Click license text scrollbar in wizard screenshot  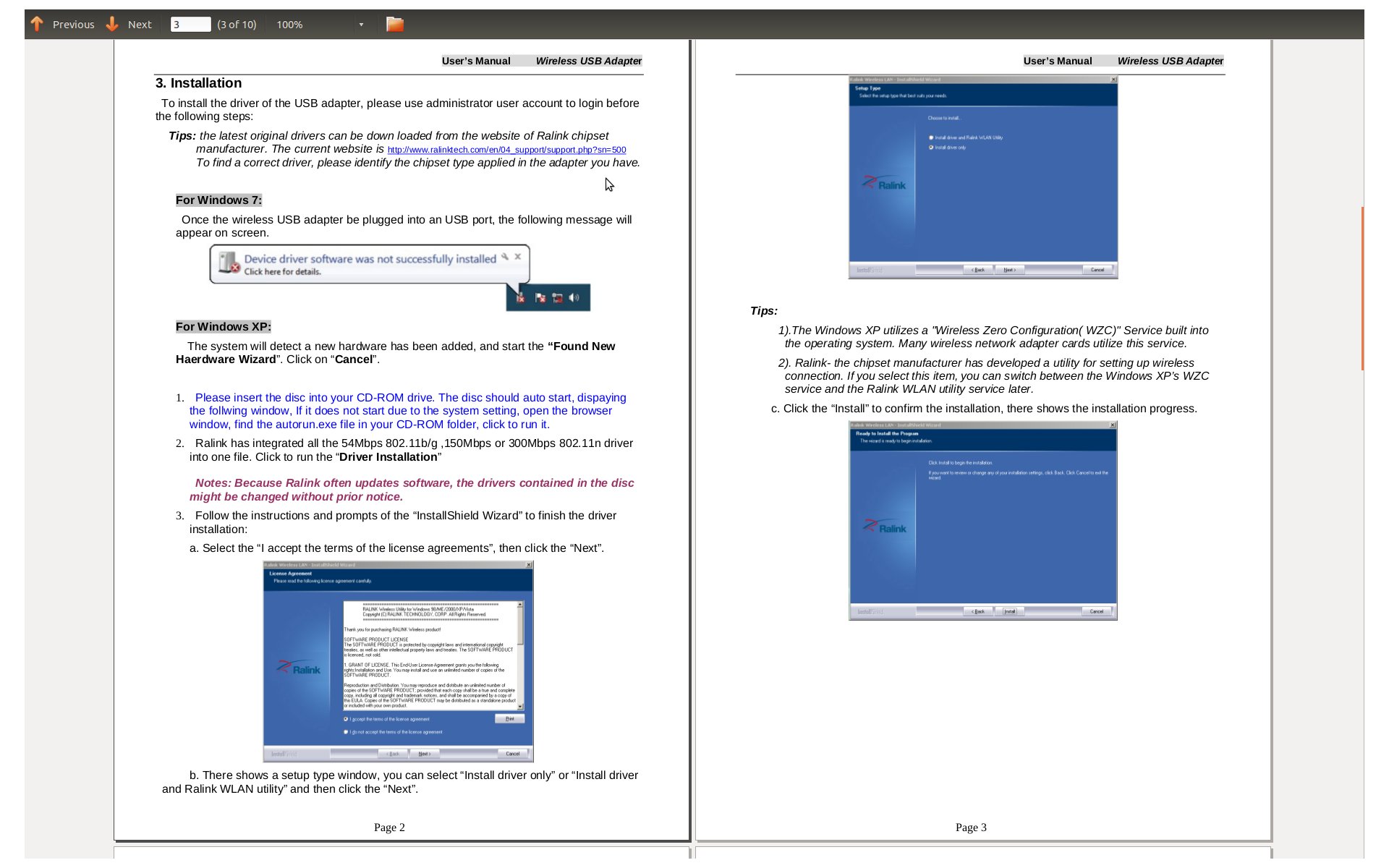pyautogui.click(x=521, y=655)
